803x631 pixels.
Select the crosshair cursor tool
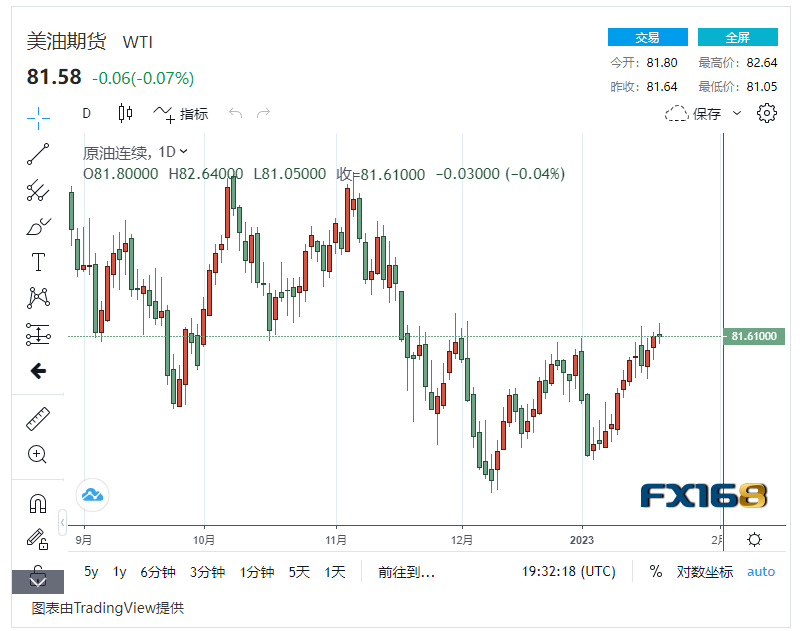pos(38,118)
